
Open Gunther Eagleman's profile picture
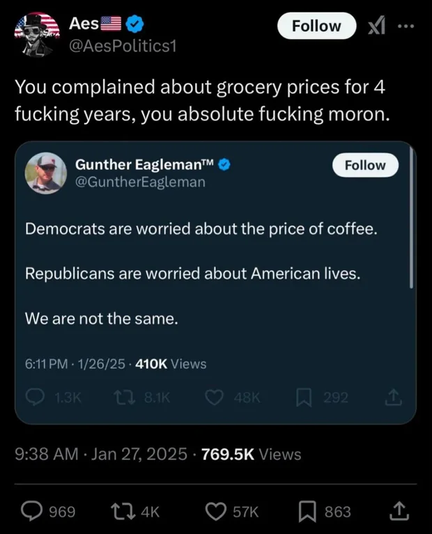coord(46,173)
